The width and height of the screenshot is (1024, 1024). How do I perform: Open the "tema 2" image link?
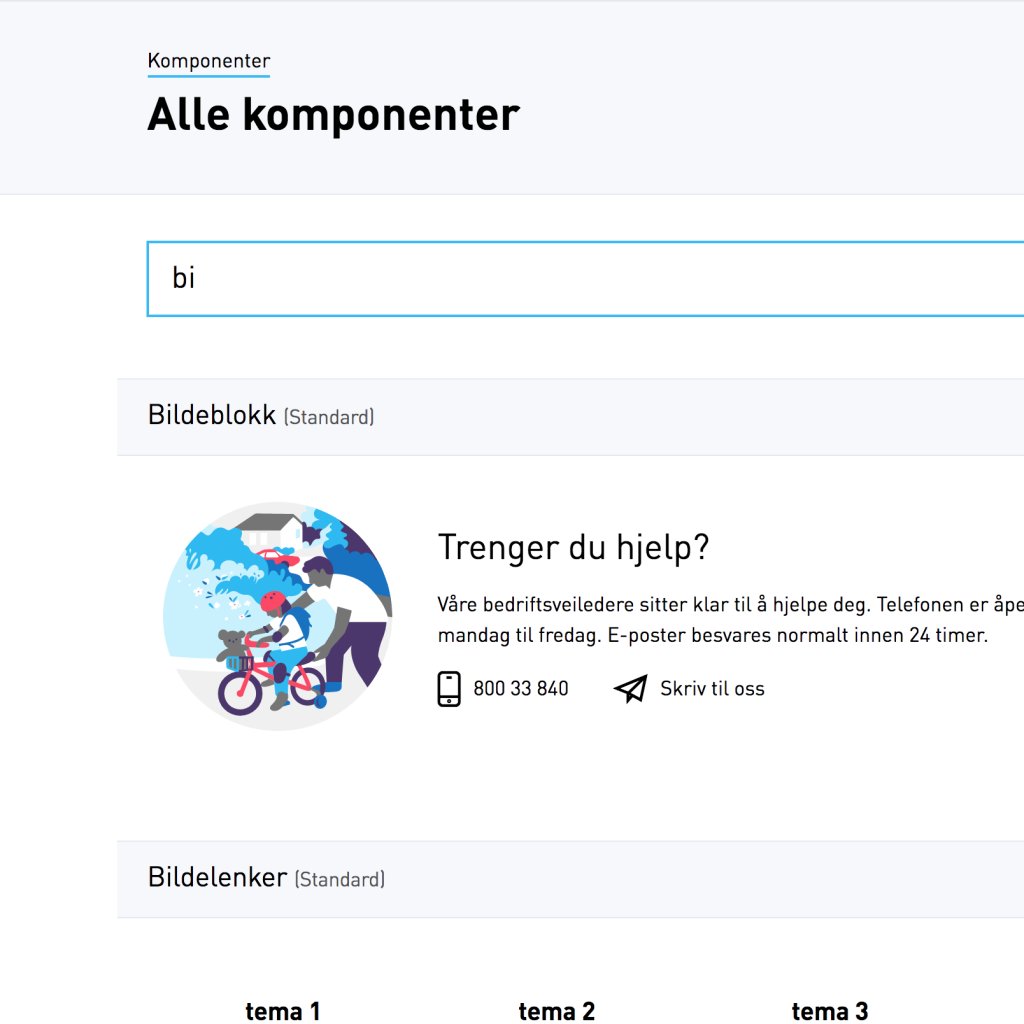click(x=556, y=1011)
